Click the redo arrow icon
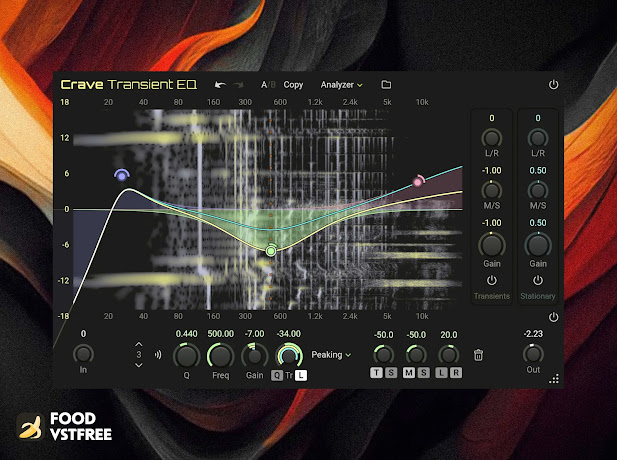Viewport: 617px width, 460px height. pos(238,85)
